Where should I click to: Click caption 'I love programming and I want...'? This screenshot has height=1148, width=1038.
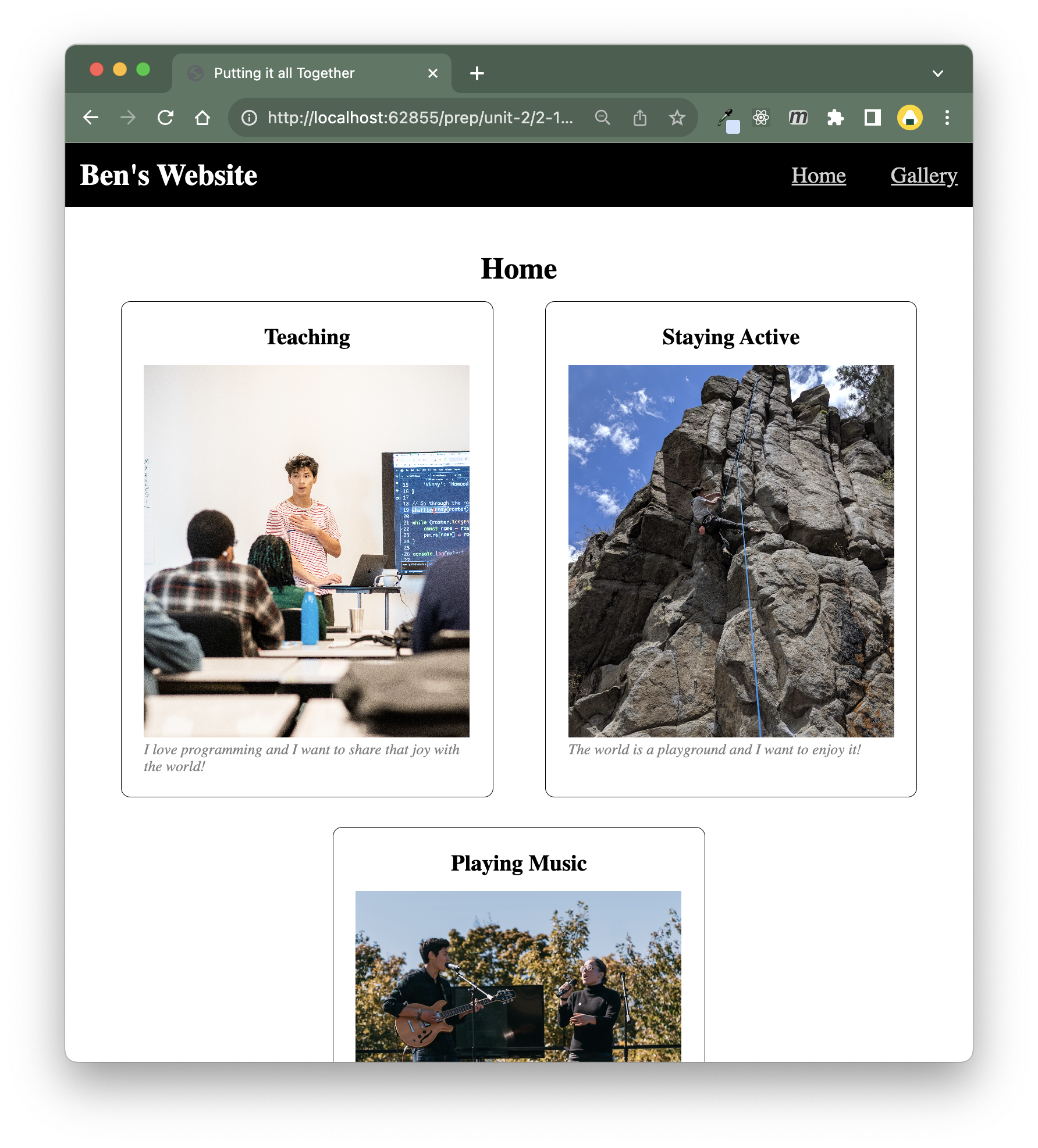301,758
